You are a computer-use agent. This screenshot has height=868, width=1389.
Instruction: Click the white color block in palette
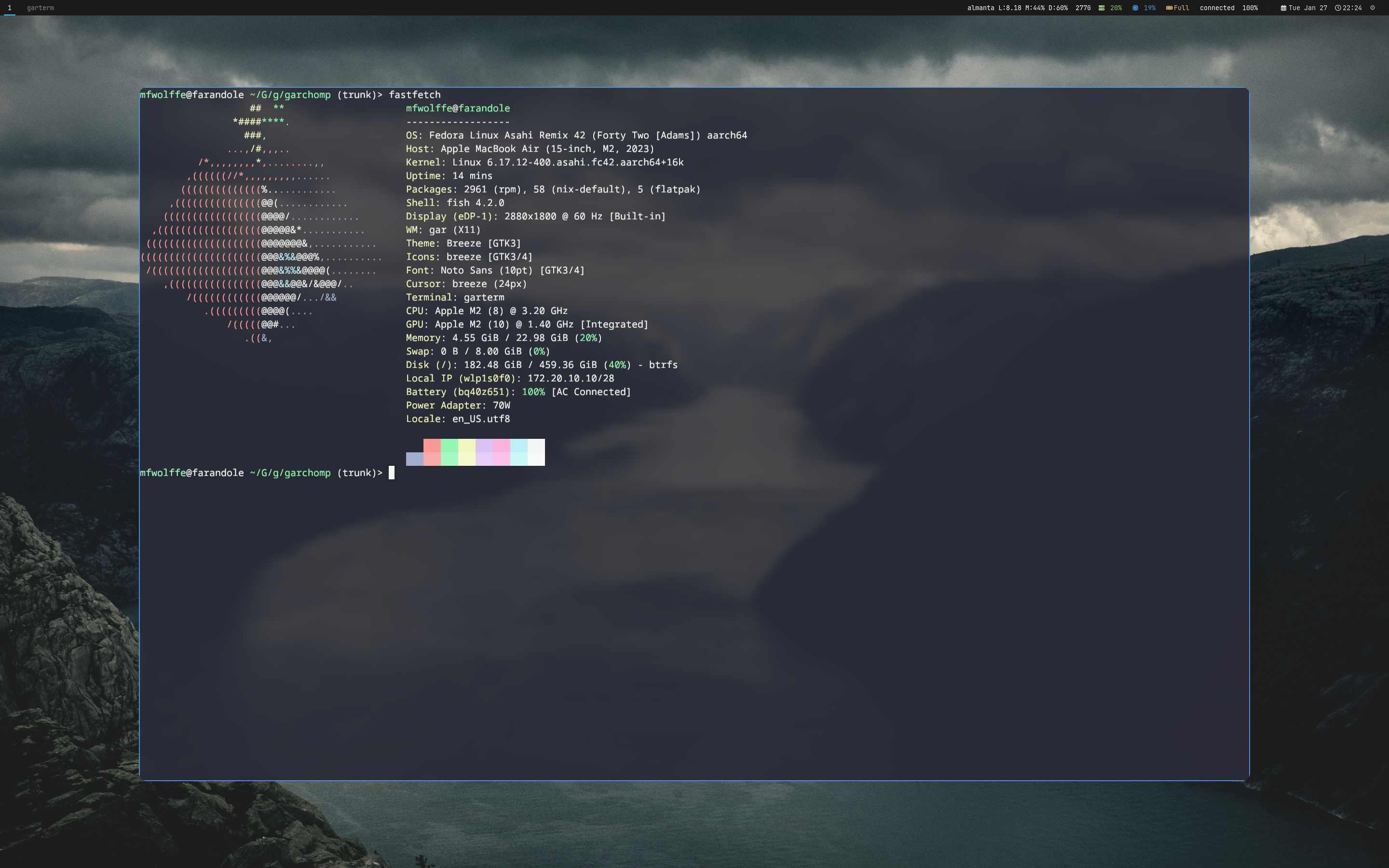pos(536,452)
